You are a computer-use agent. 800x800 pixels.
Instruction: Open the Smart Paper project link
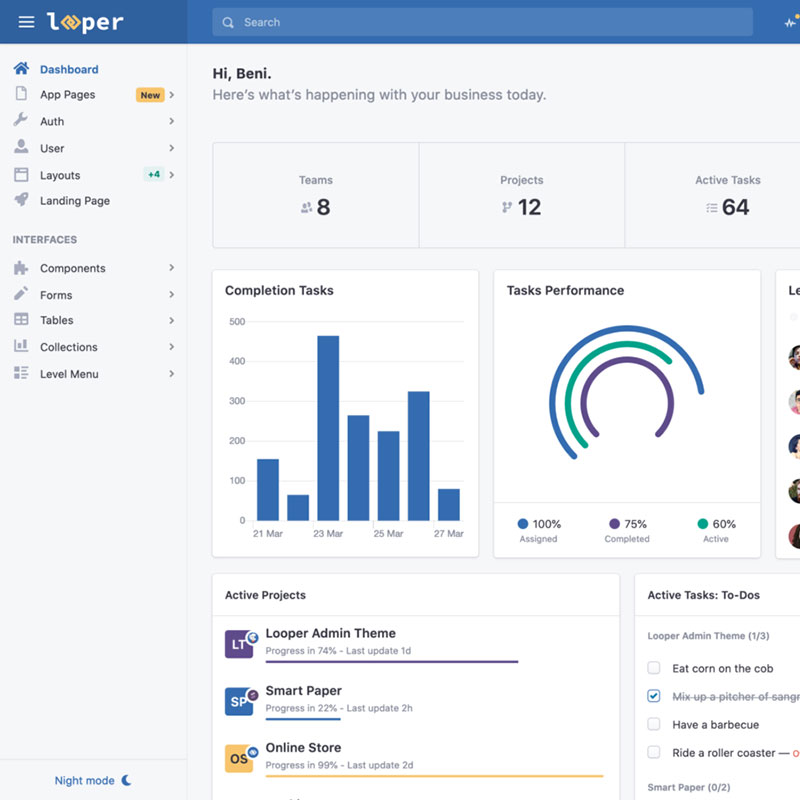[303, 690]
